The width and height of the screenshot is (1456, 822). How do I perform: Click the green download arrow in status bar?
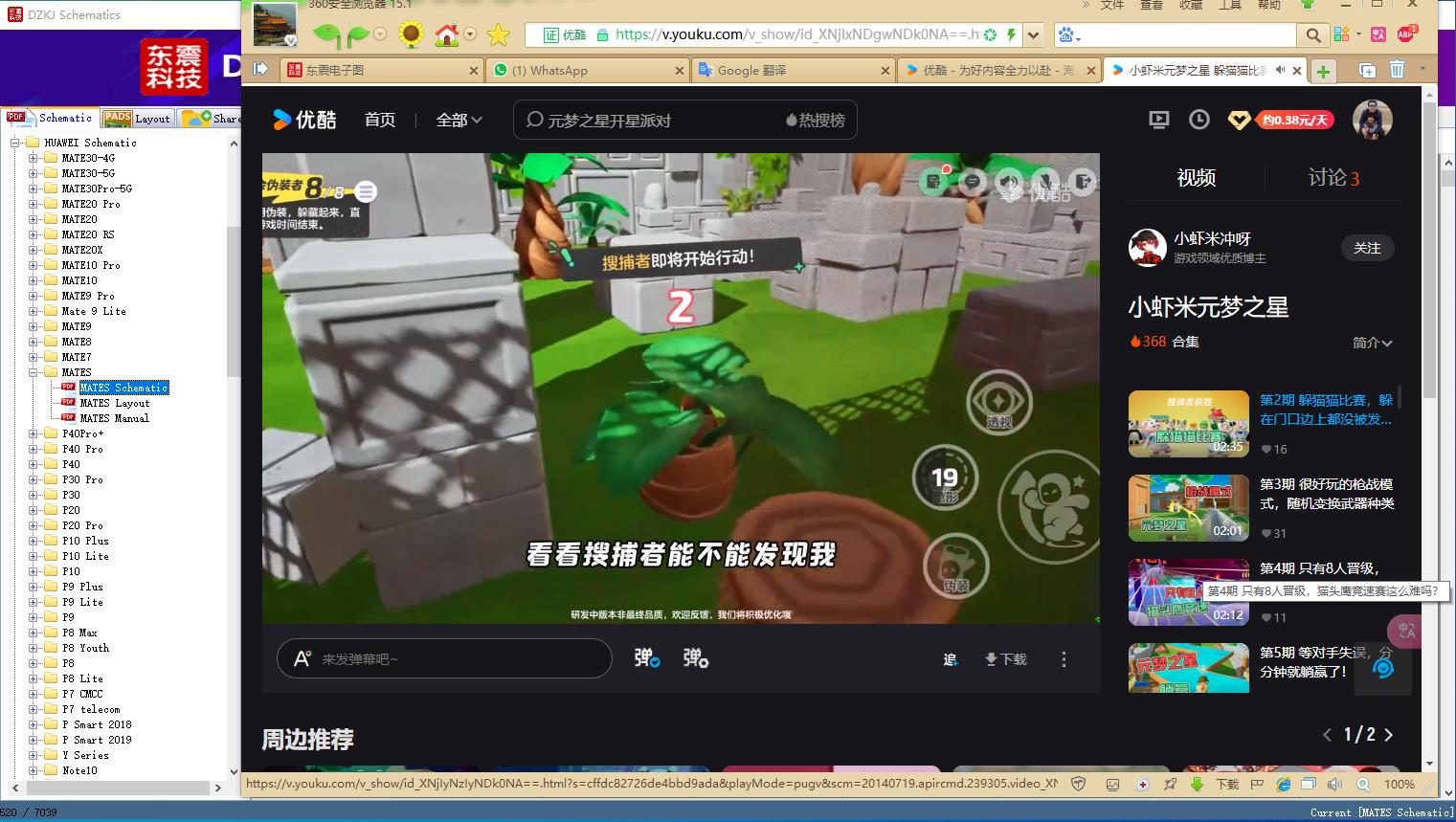[x=1197, y=784]
